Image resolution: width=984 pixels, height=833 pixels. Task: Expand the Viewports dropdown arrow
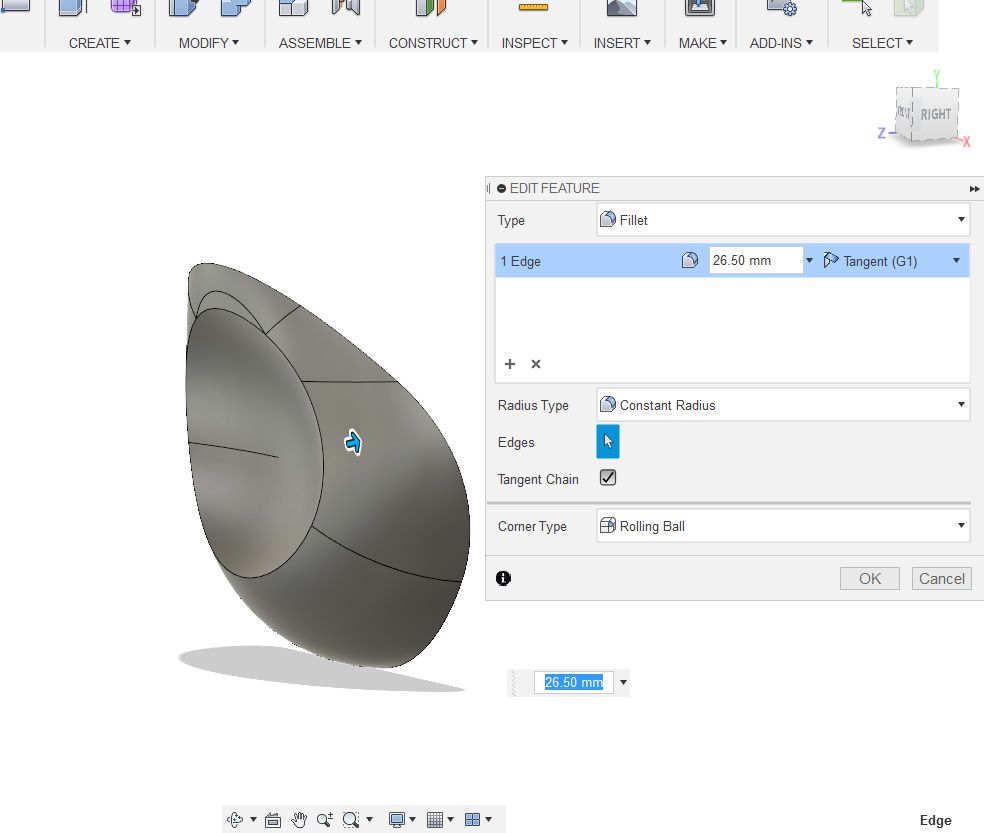(488, 819)
